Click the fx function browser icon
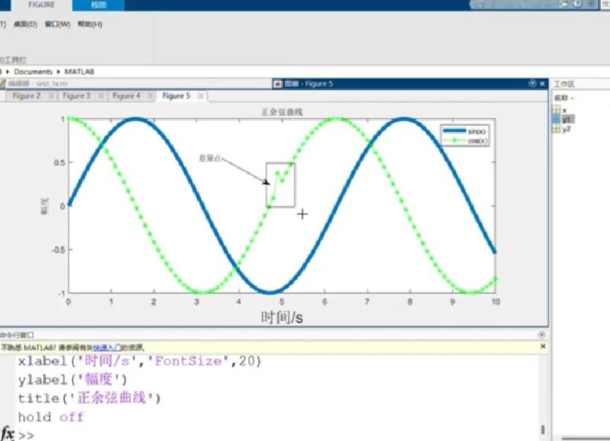The image size is (610, 441). 8,434
